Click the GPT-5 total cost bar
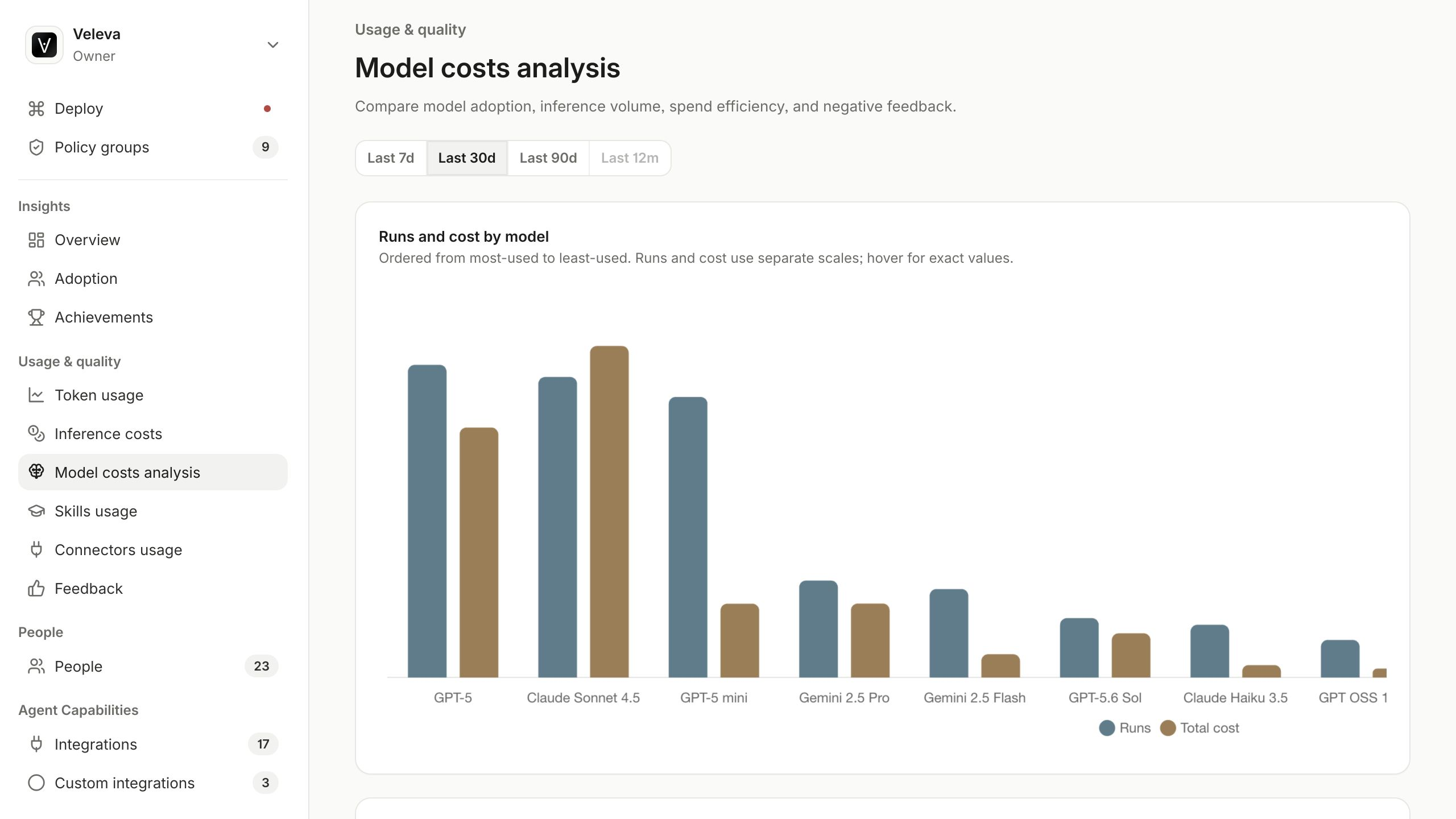This screenshot has height=819, width=1456. 479,552
